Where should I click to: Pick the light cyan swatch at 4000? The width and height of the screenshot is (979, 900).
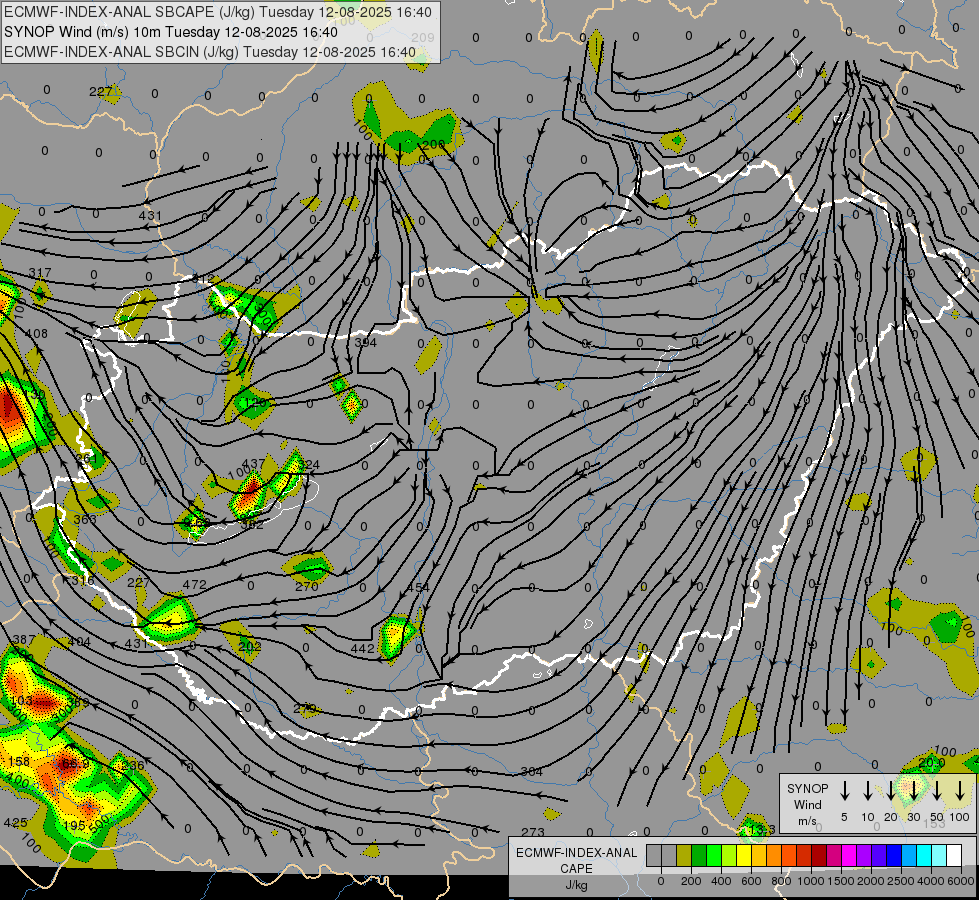pos(938,856)
